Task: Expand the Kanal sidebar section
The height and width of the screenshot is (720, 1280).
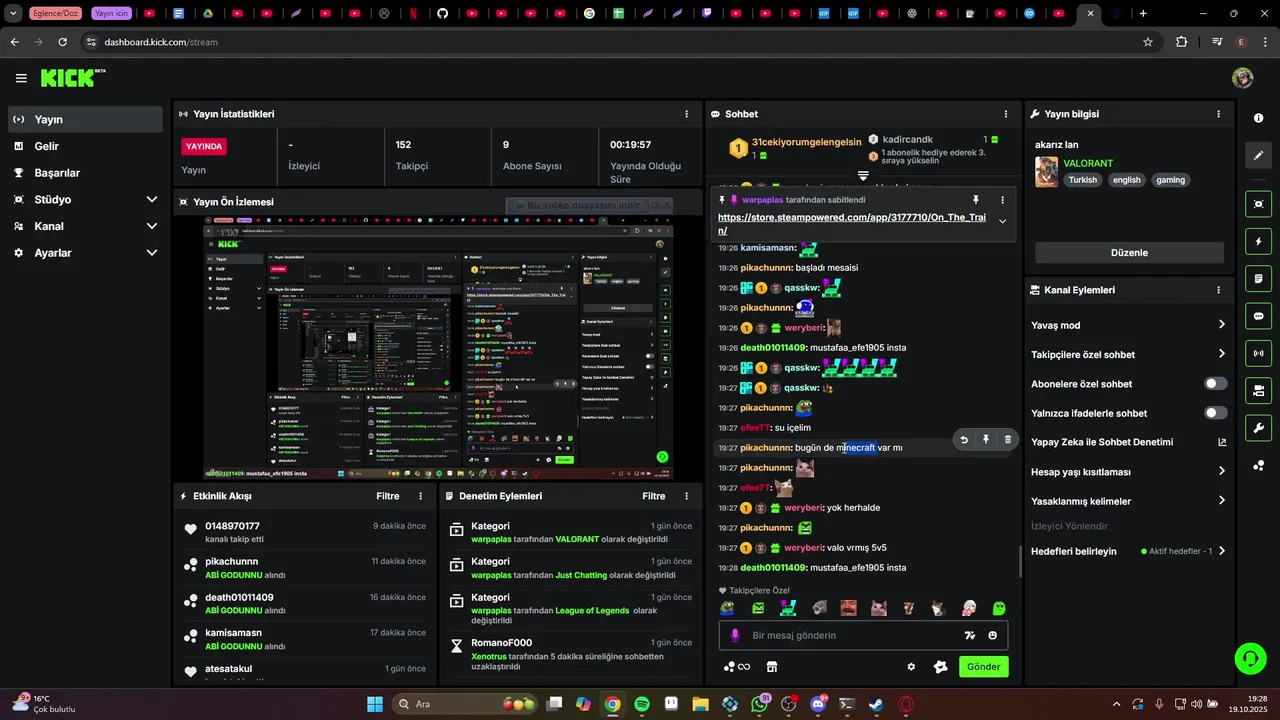Action: (152, 227)
